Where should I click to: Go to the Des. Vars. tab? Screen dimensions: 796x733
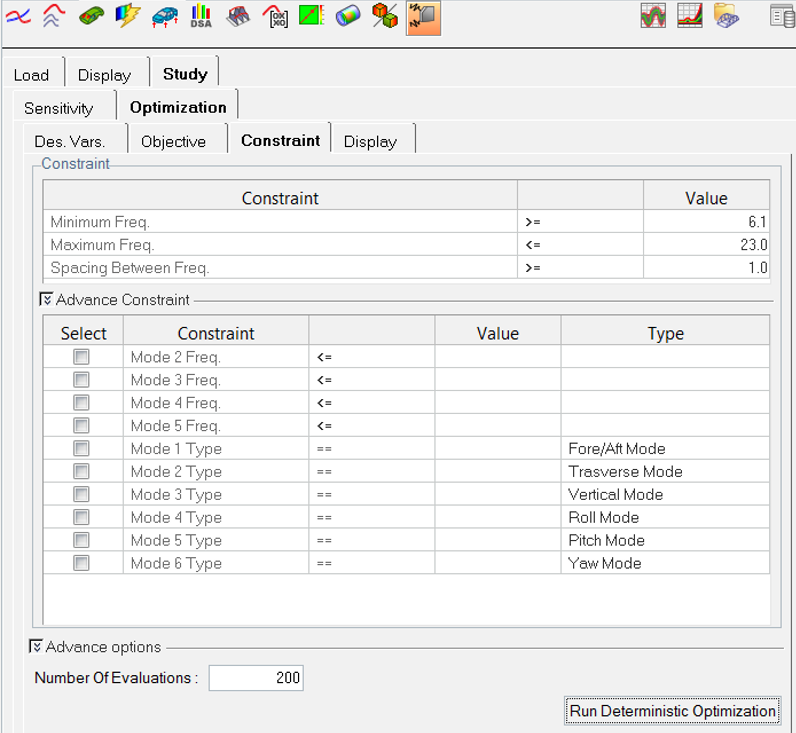(x=70, y=141)
